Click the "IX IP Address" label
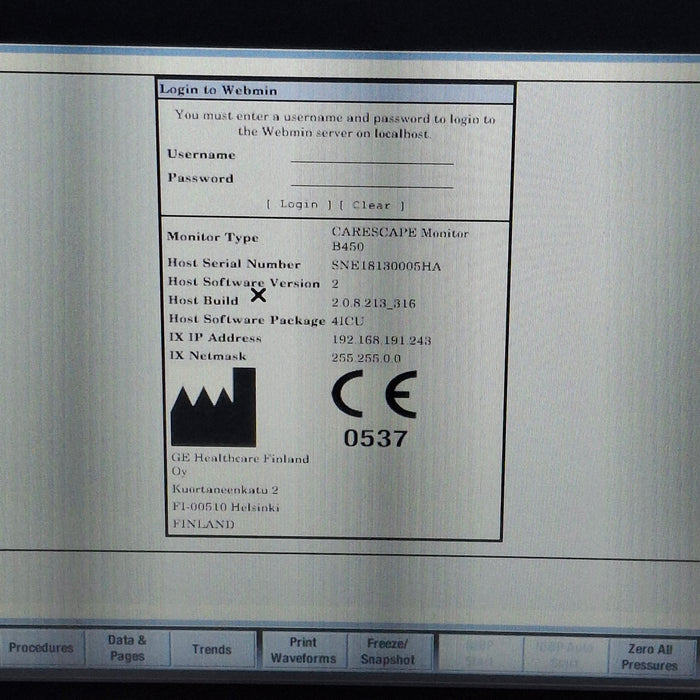 click(x=215, y=338)
